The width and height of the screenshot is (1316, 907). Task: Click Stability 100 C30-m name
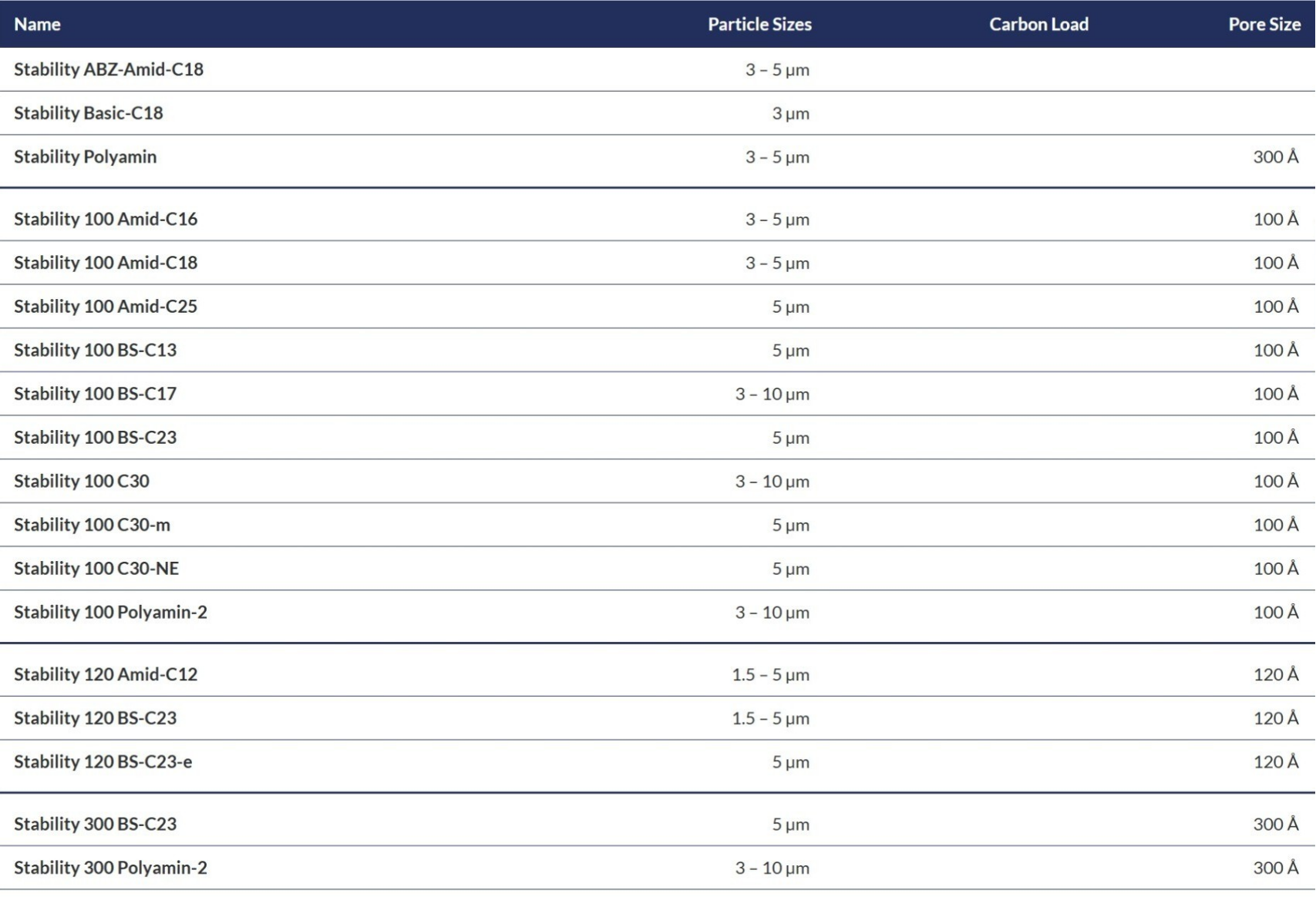92,525
